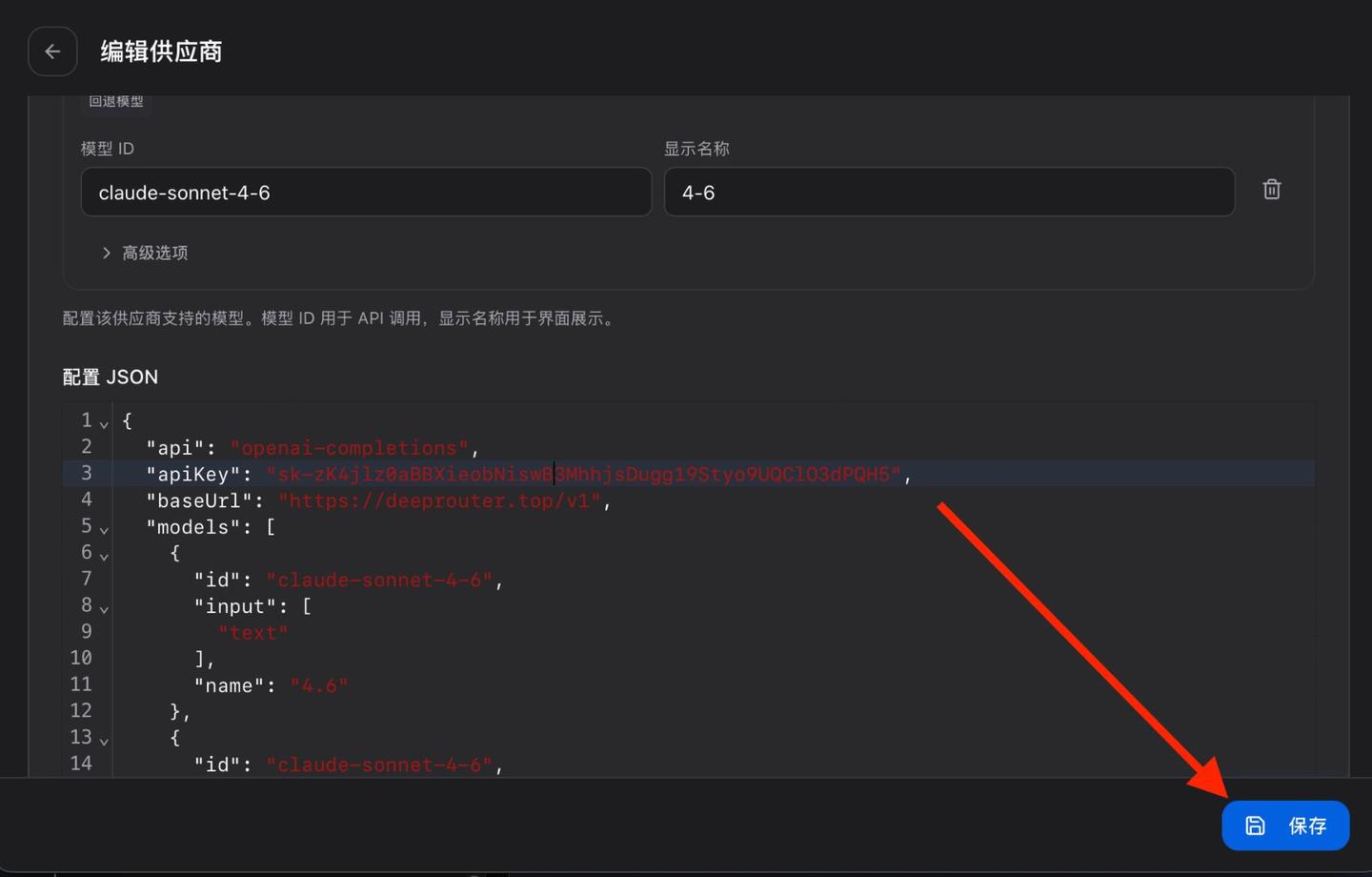Click the 配置 JSON heading

(111, 377)
